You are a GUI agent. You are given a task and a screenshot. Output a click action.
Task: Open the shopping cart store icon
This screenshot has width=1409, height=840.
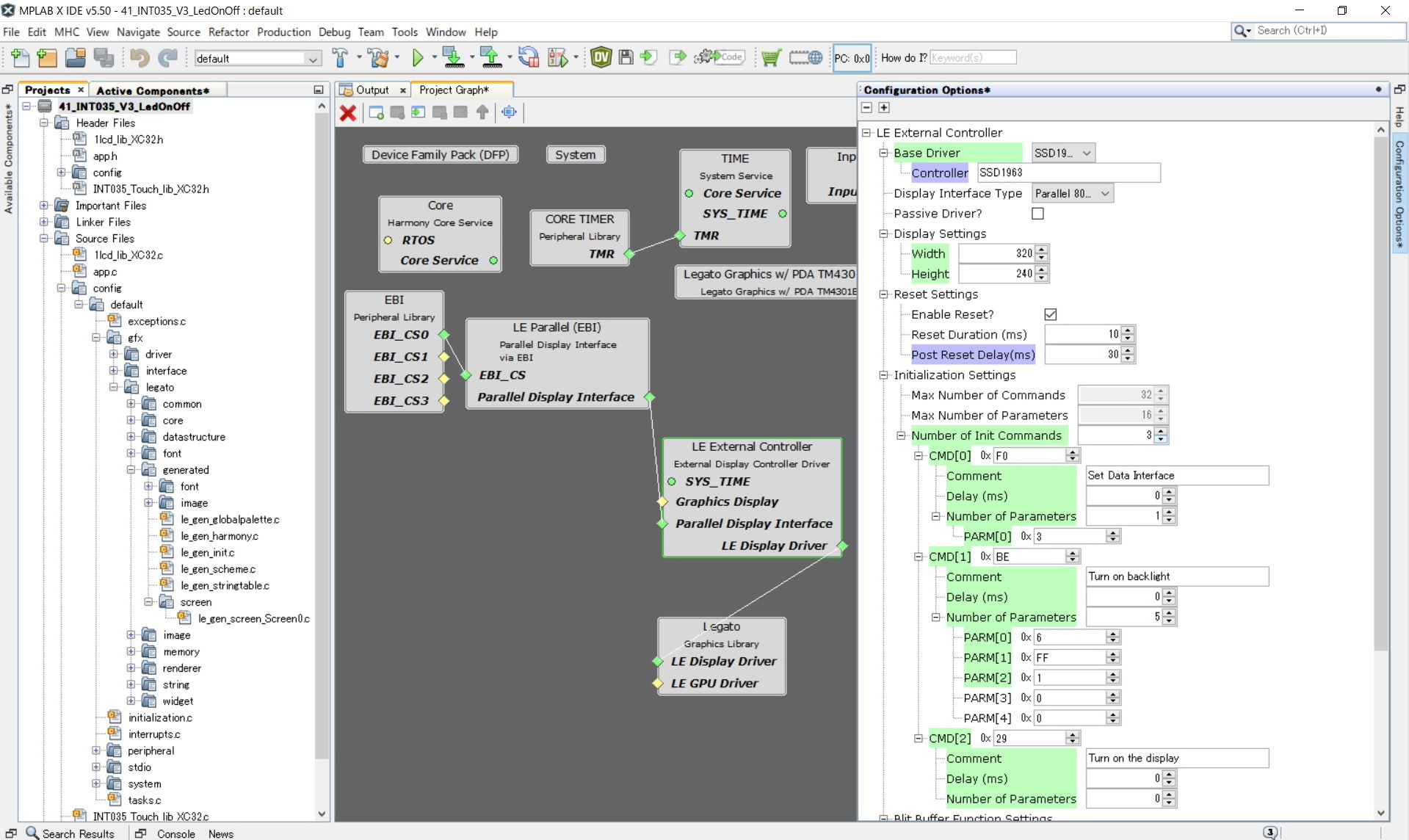coord(770,57)
